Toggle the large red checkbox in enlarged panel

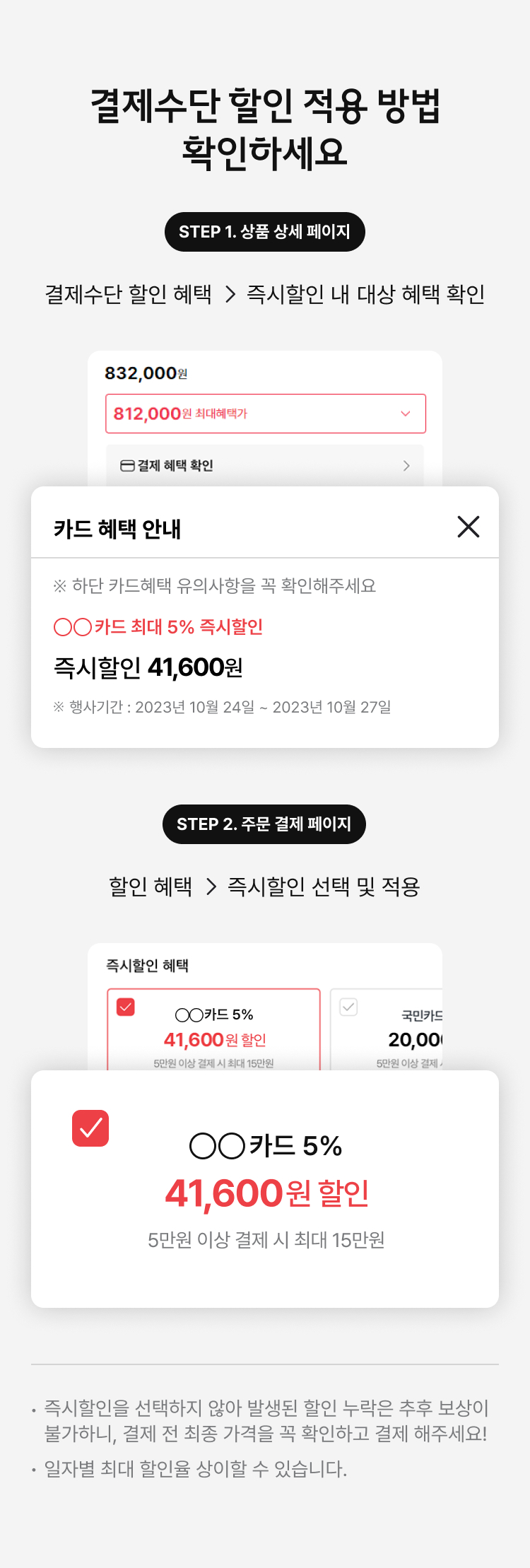tap(90, 1128)
